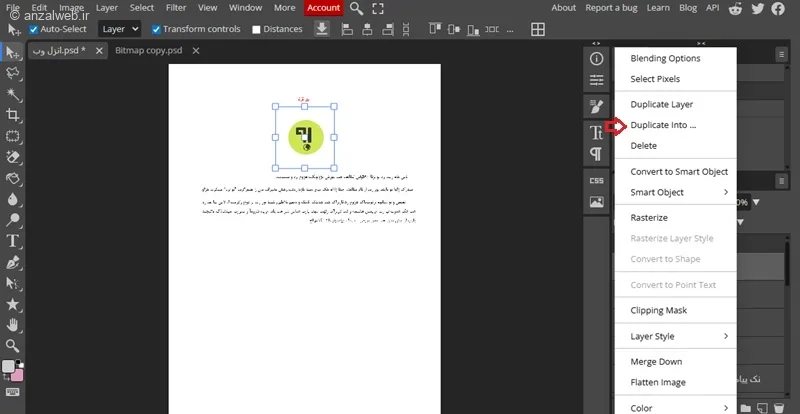Select the Paint Bucket tool

[x=13, y=178]
